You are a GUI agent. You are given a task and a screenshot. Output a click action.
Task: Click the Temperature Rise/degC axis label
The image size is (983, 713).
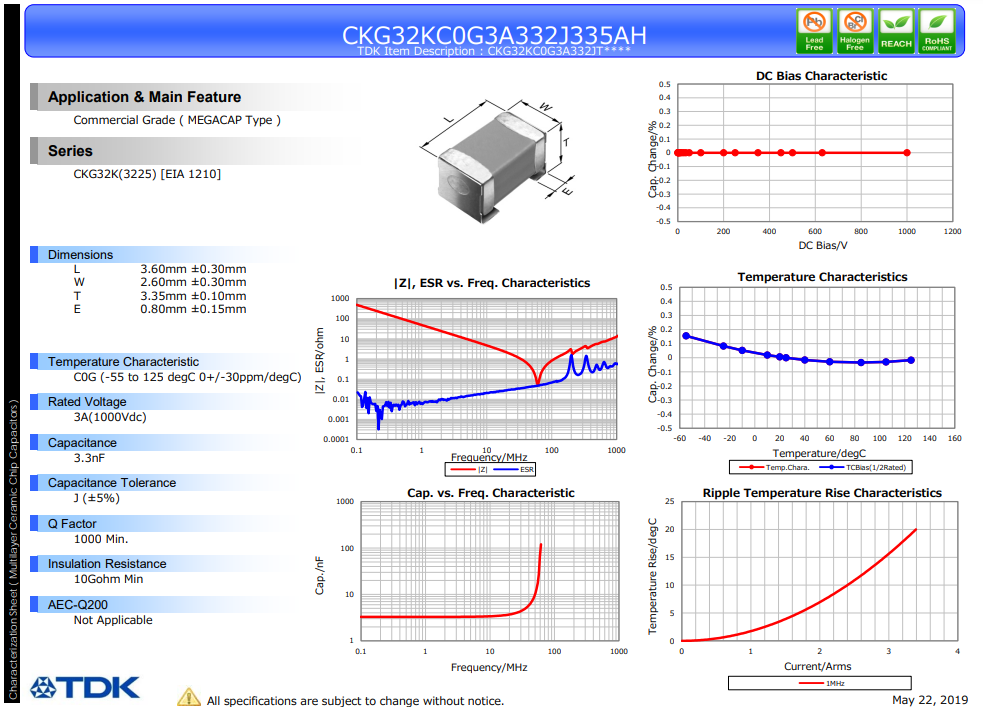pos(653,576)
